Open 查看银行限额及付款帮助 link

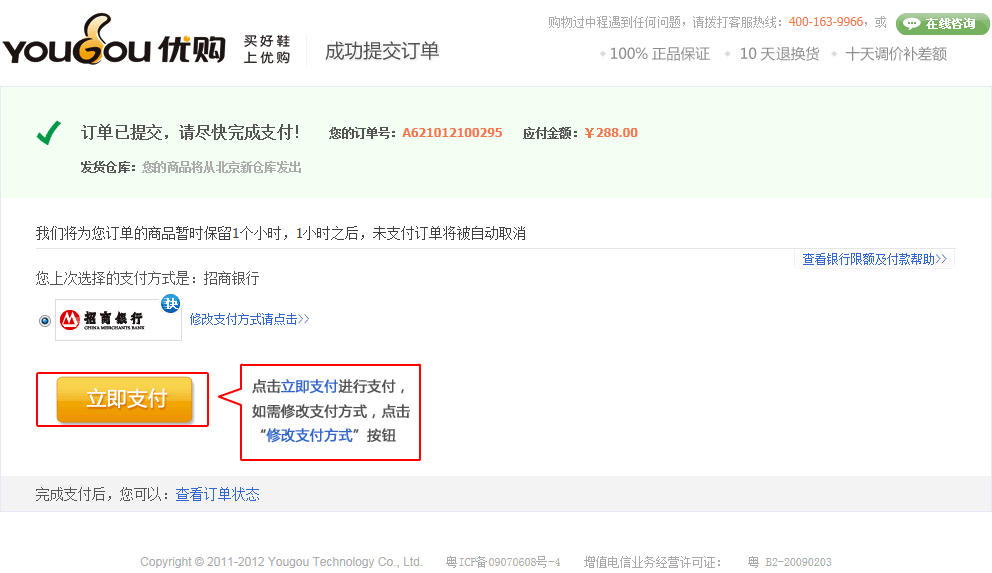[874, 259]
